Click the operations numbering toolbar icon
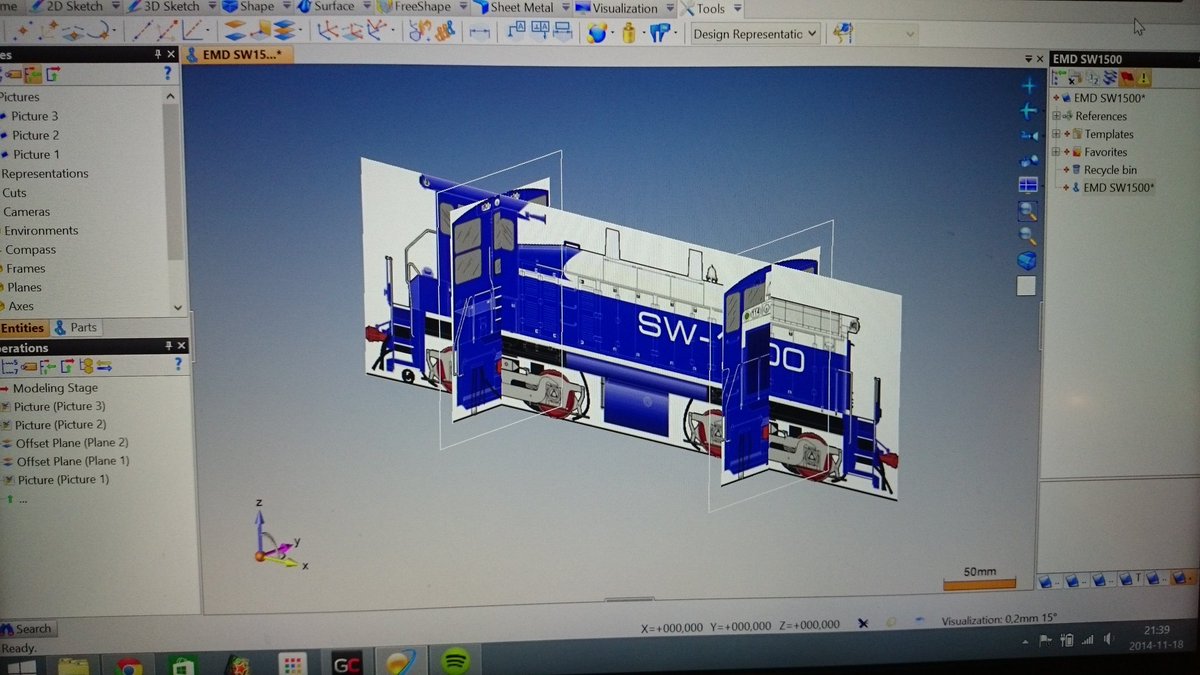The width and height of the screenshot is (1200, 675). point(9,366)
